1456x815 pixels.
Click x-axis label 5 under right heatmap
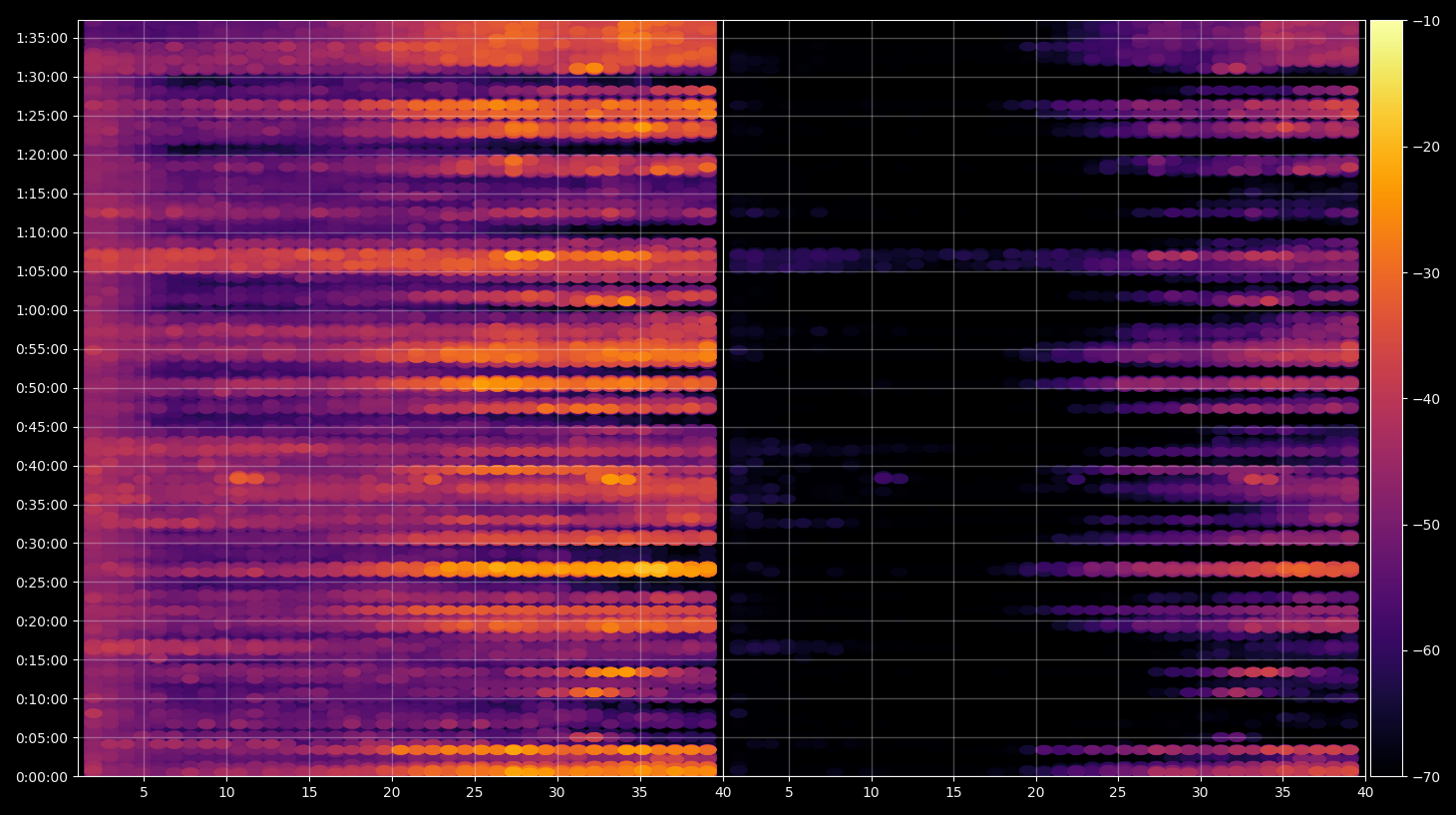[x=789, y=793]
